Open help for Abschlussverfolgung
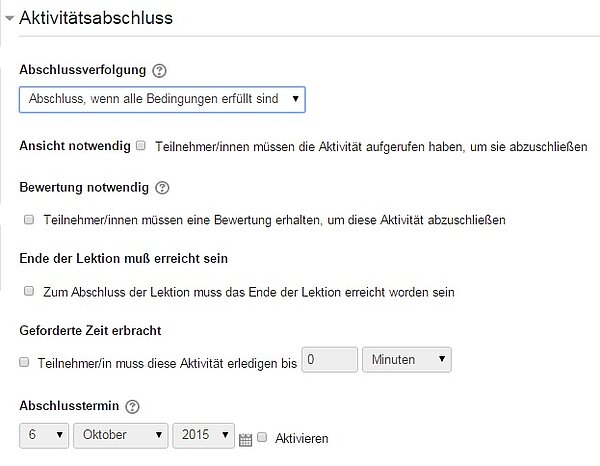 click(x=160, y=71)
